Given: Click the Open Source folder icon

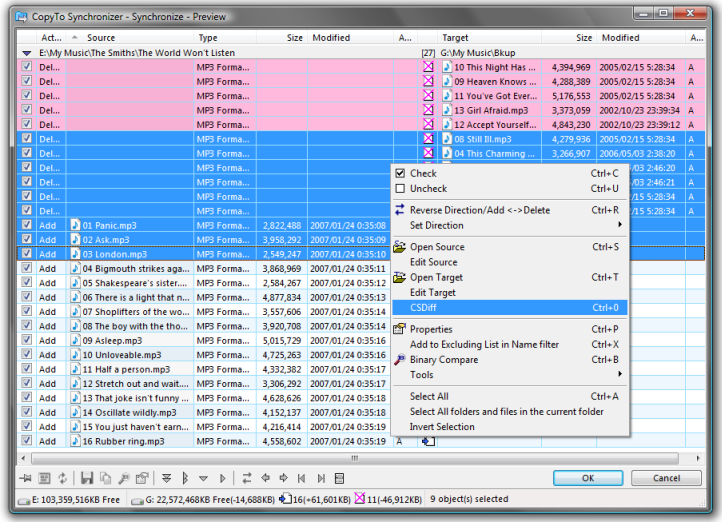Looking at the screenshot, I should coord(401,247).
